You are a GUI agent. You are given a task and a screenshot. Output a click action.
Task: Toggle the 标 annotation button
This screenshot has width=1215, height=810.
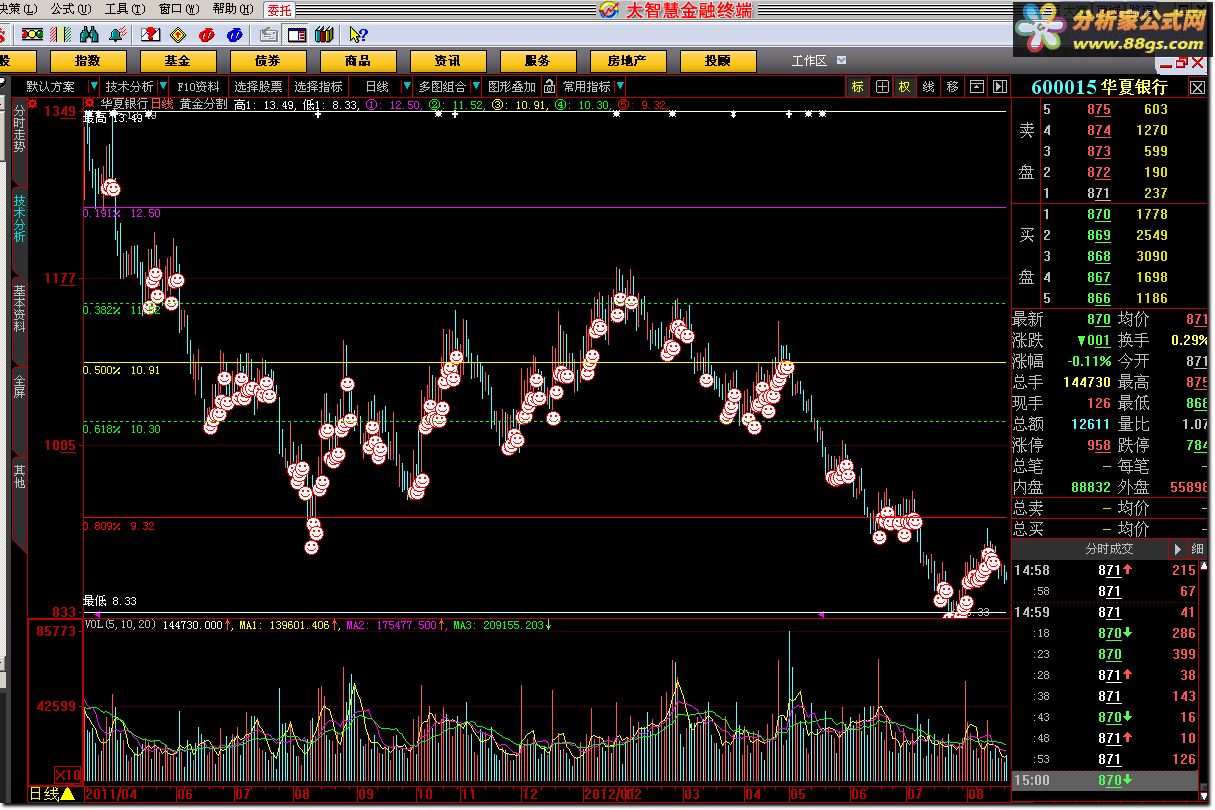point(858,87)
